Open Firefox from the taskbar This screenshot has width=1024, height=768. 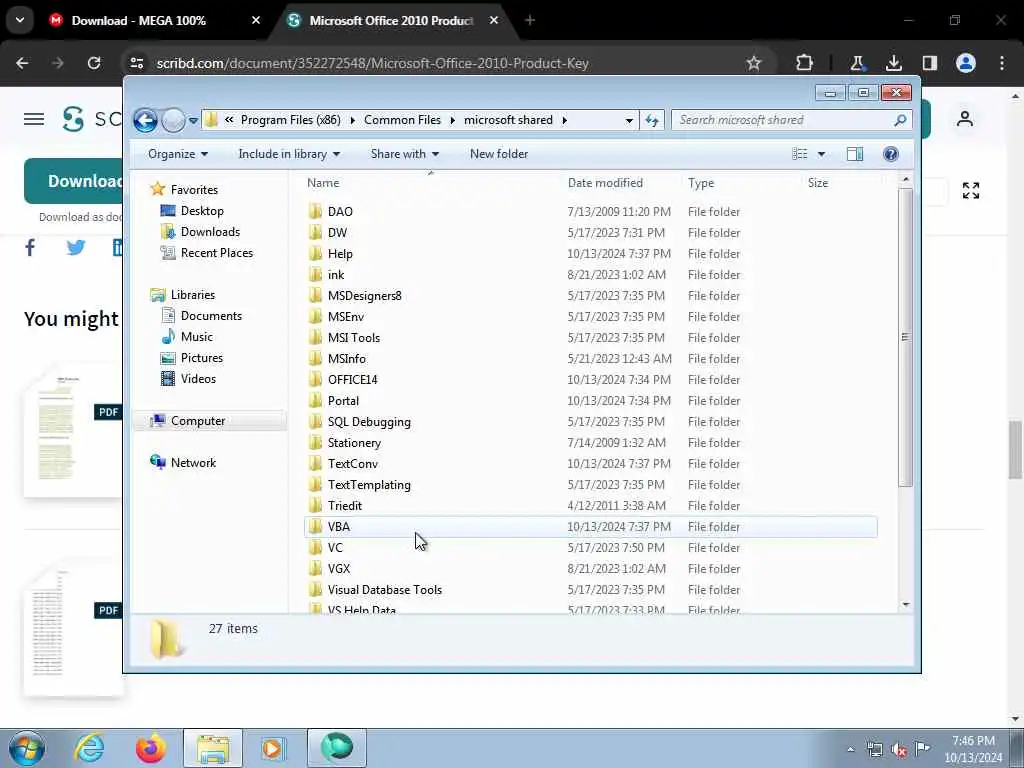coord(150,748)
